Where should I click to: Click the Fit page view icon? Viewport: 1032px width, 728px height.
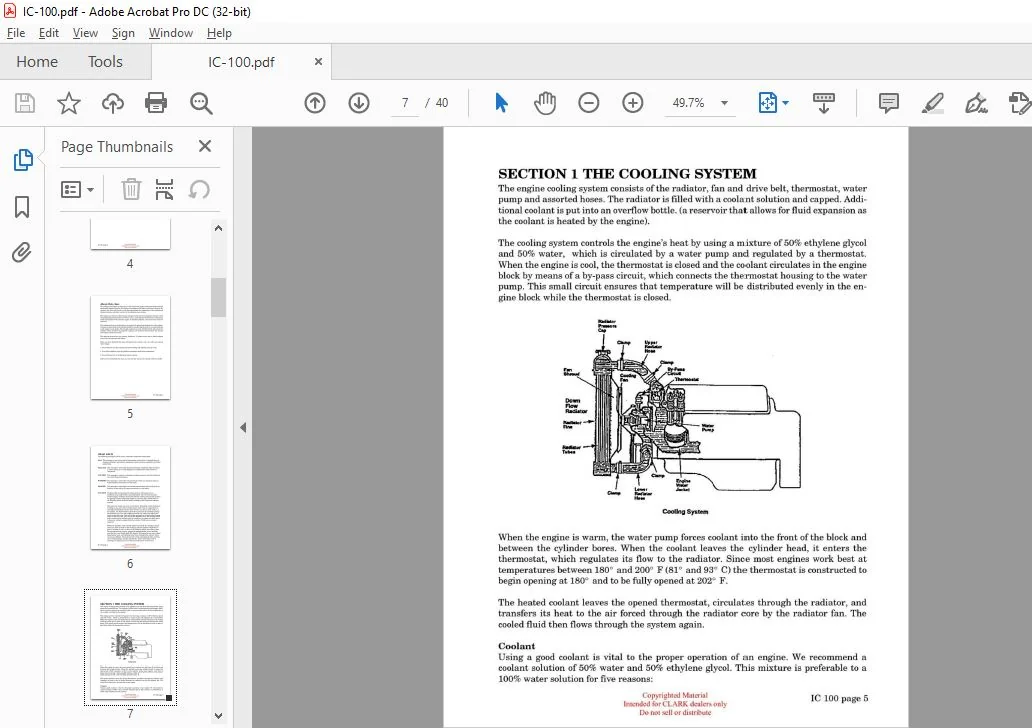click(767, 103)
